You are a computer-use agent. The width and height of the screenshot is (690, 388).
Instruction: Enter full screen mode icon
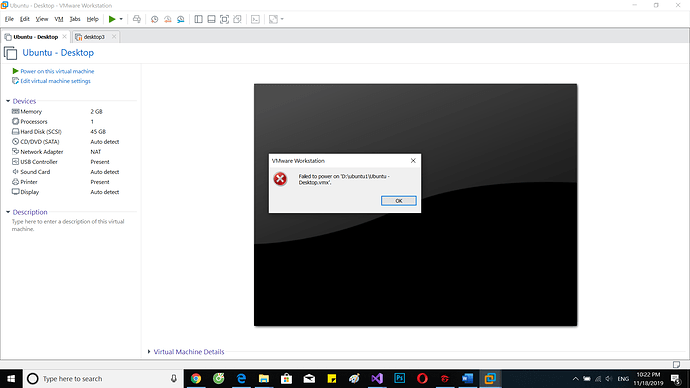tap(224, 19)
